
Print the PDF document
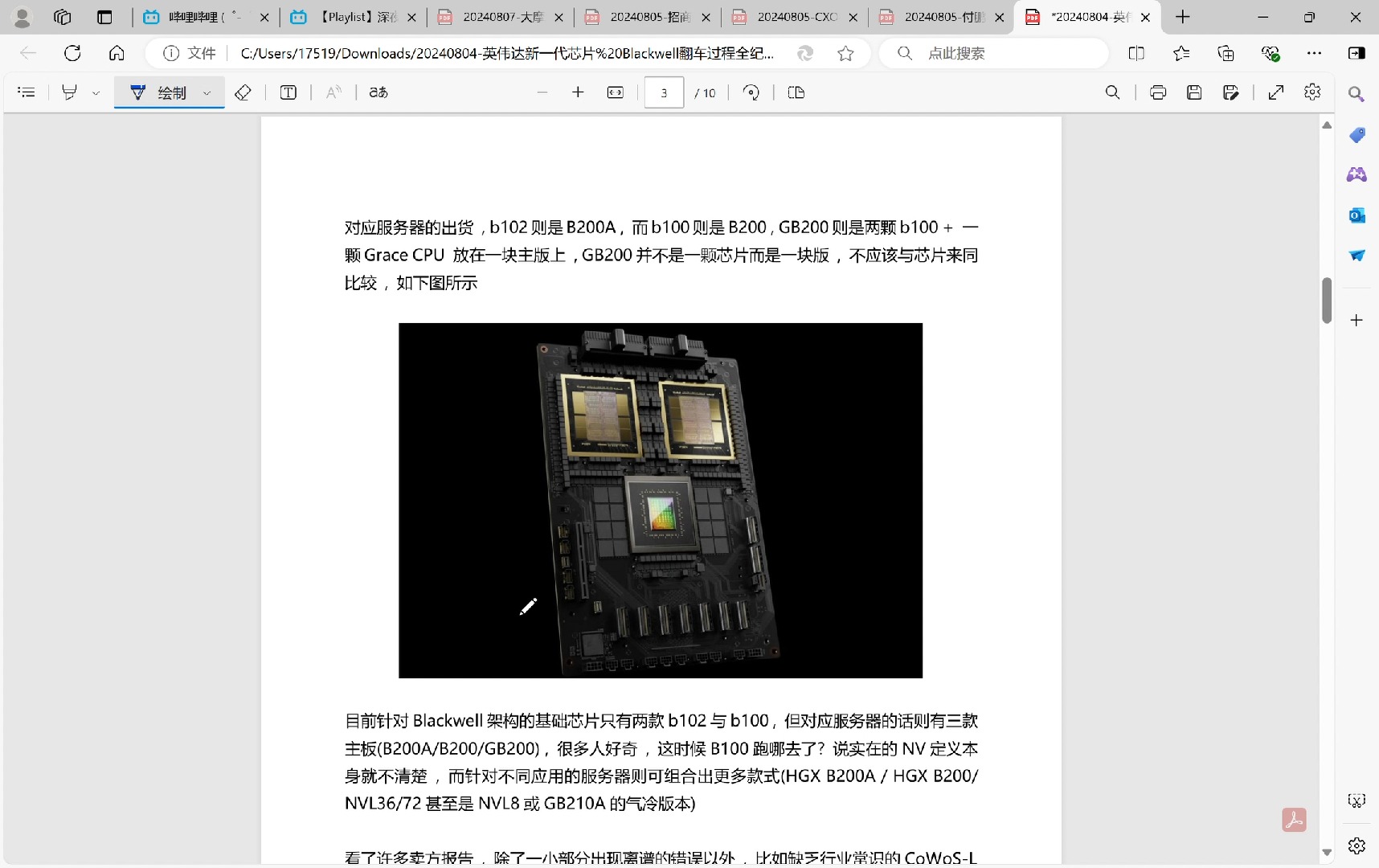[x=1158, y=92]
